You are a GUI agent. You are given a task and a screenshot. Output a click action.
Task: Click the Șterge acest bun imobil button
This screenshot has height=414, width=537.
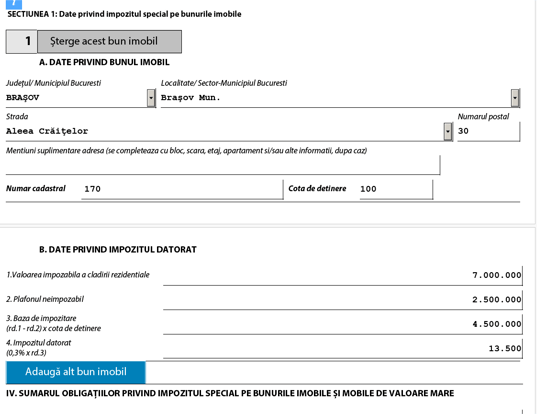click(109, 41)
